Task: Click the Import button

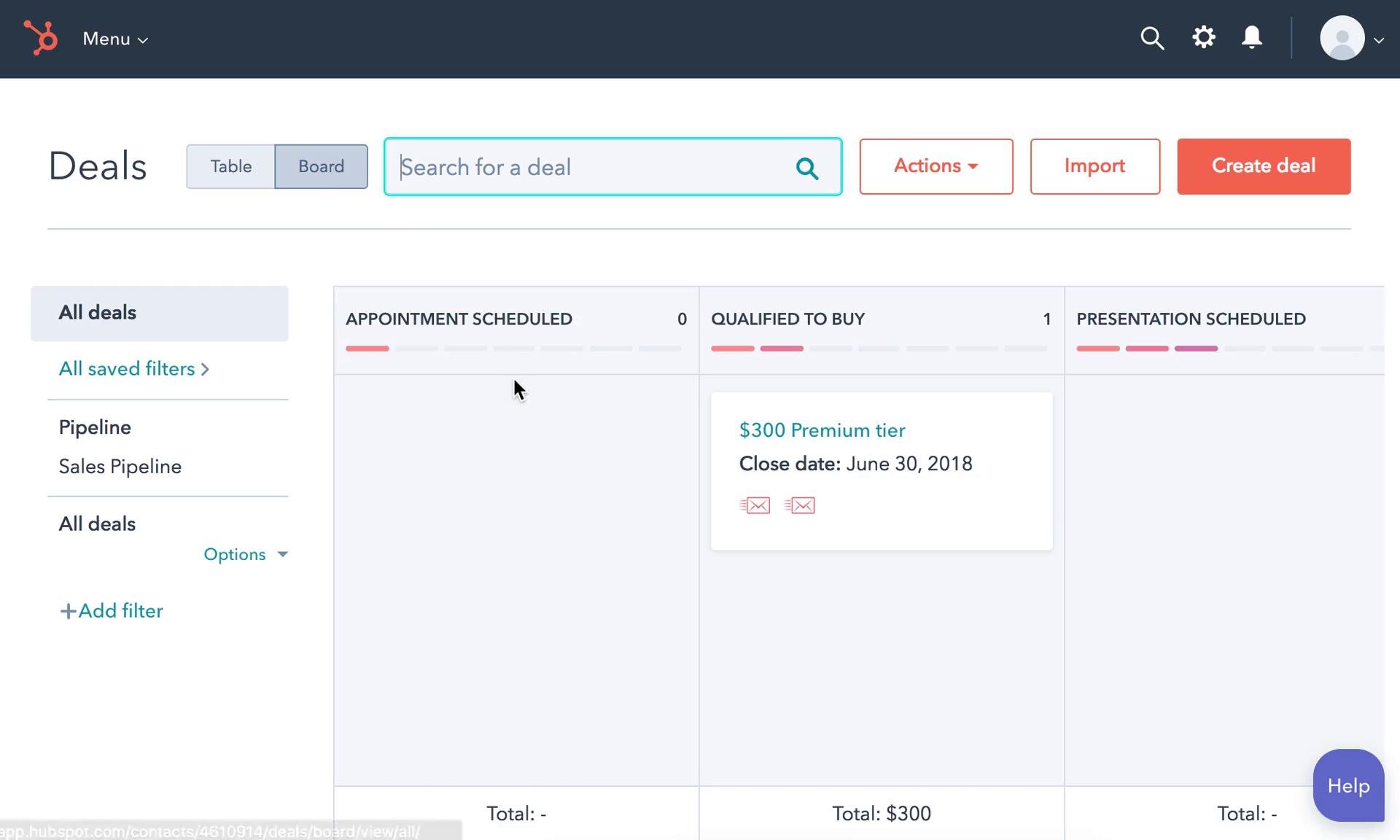Action: tap(1095, 166)
